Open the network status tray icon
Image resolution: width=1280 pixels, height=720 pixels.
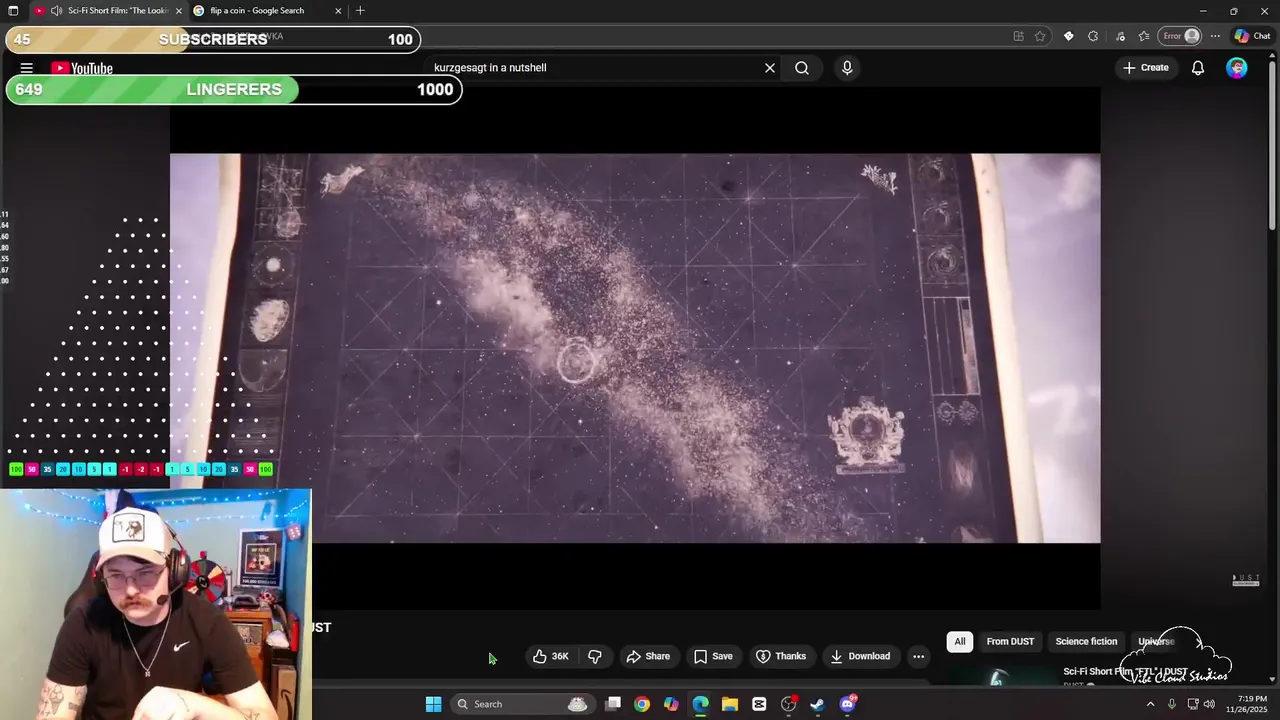(x=1193, y=704)
